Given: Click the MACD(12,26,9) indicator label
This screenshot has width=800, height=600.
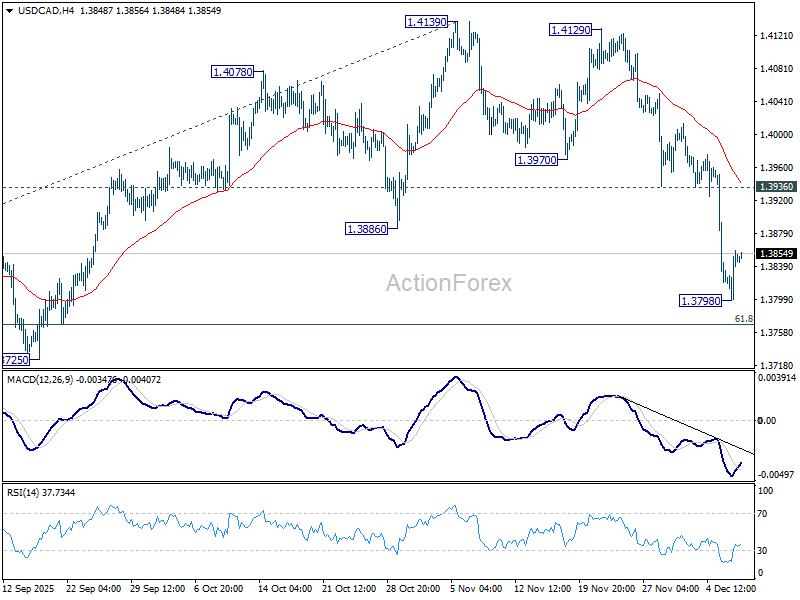Looking at the screenshot, I should (x=40, y=380).
